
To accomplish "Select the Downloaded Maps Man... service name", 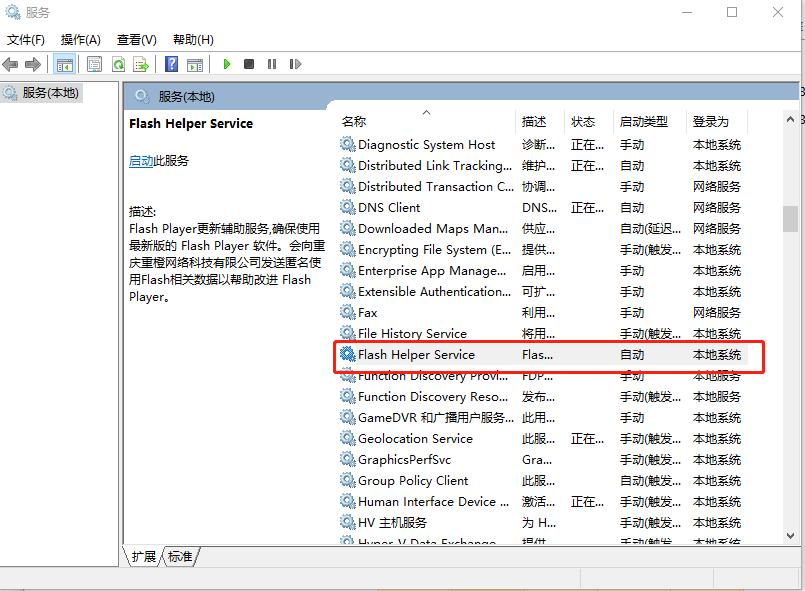I will pyautogui.click(x=433, y=229).
